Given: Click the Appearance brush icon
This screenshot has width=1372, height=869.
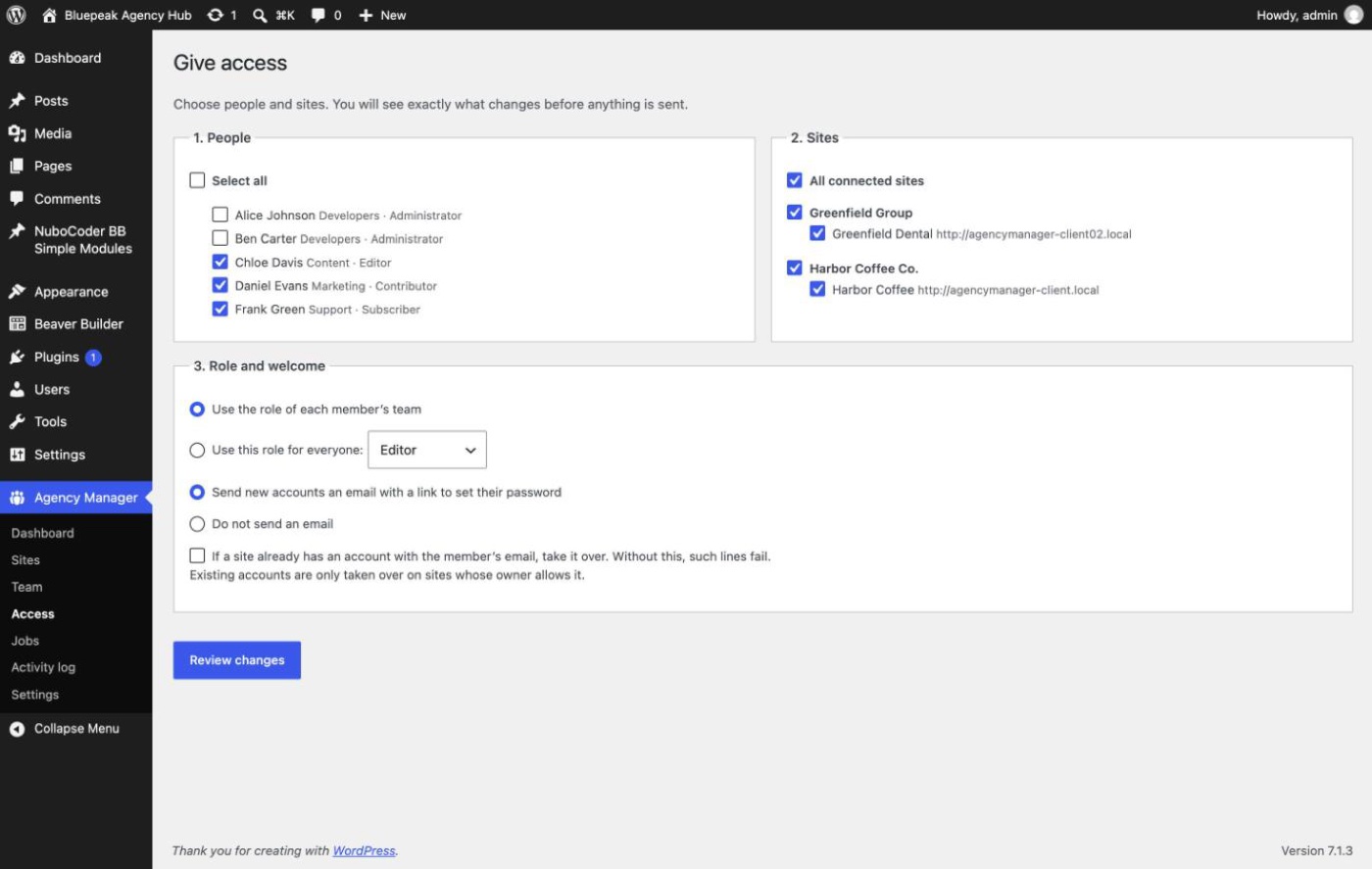Looking at the screenshot, I should click(17, 292).
